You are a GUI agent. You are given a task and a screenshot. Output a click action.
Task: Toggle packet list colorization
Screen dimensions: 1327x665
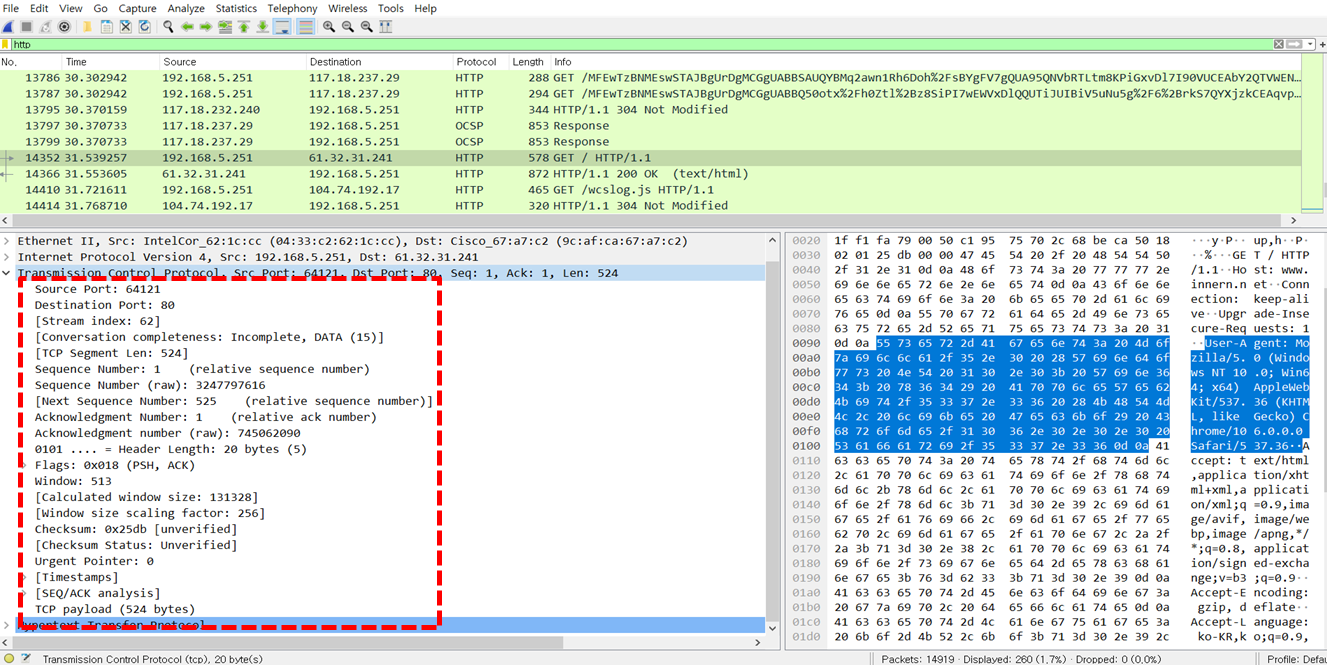pos(306,27)
